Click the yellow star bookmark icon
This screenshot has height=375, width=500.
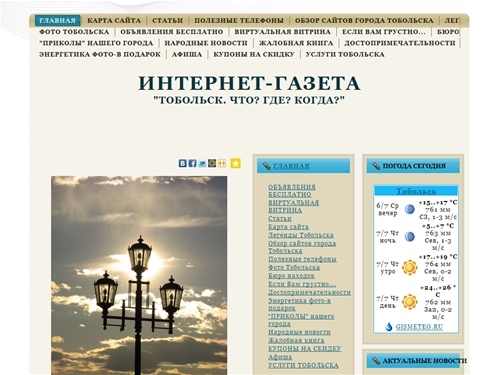[x=235, y=163]
